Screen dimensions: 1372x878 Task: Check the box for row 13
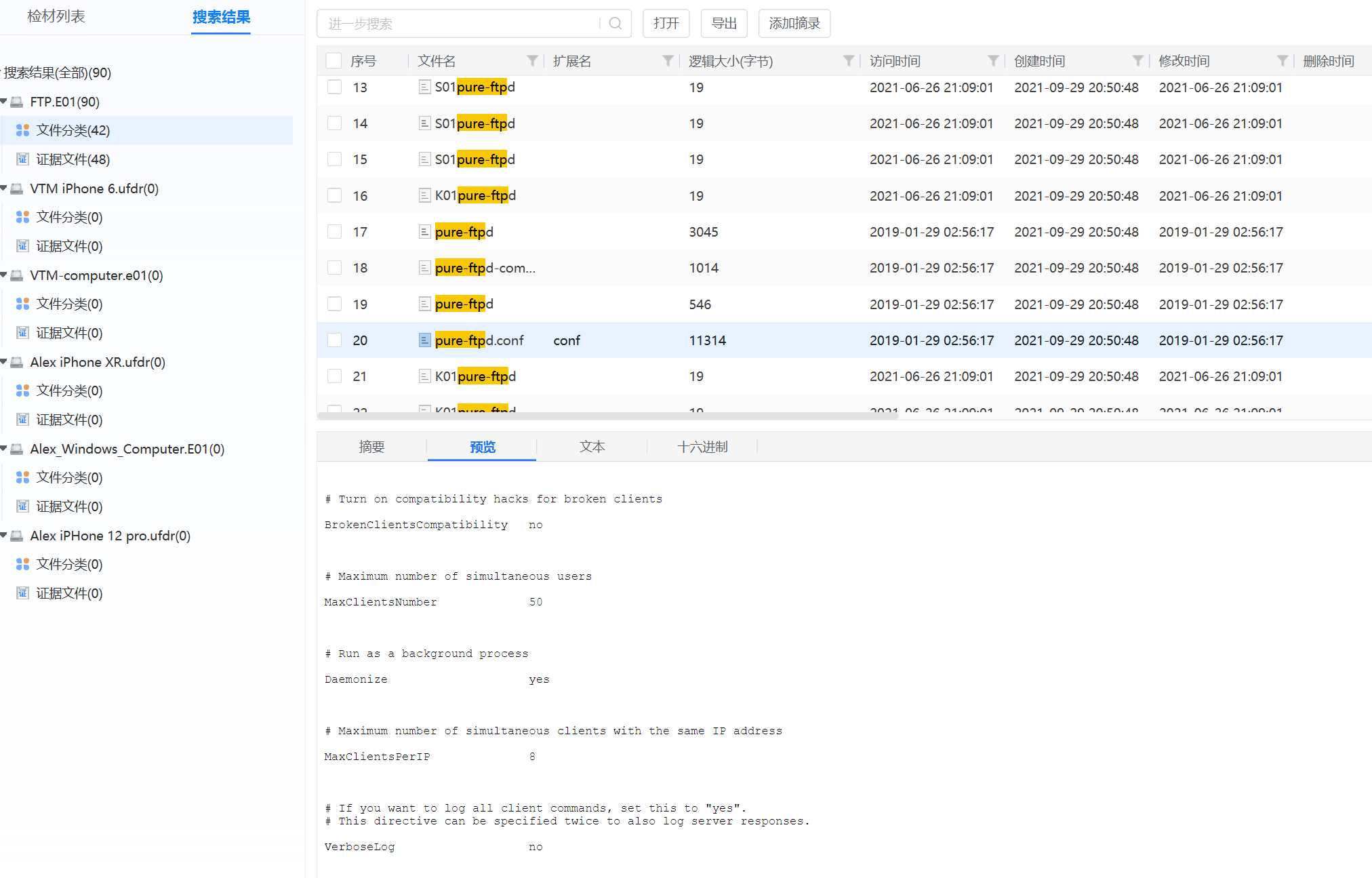[334, 87]
